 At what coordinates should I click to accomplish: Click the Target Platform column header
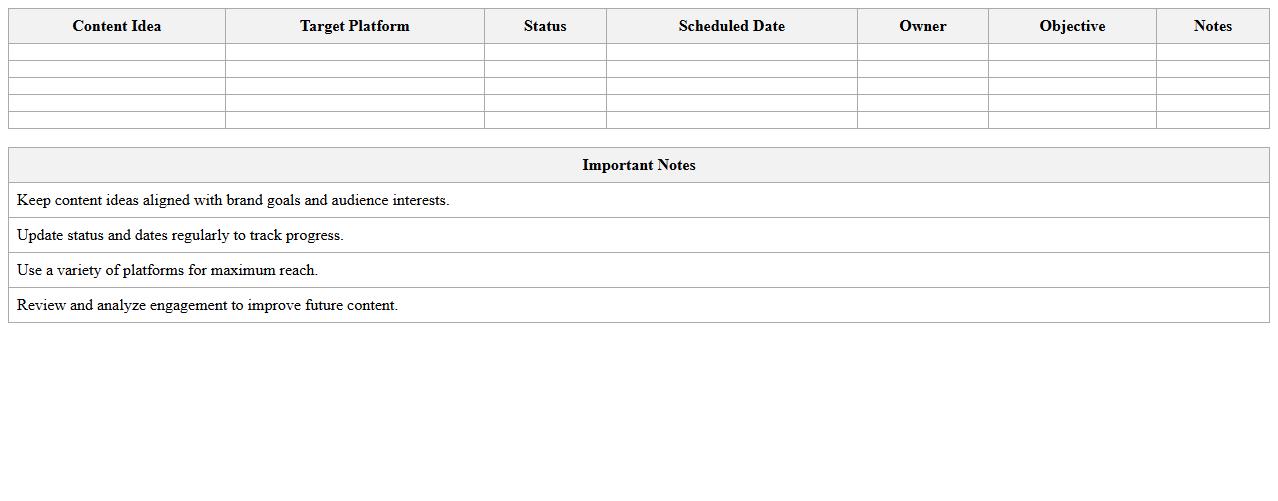pos(355,26)
